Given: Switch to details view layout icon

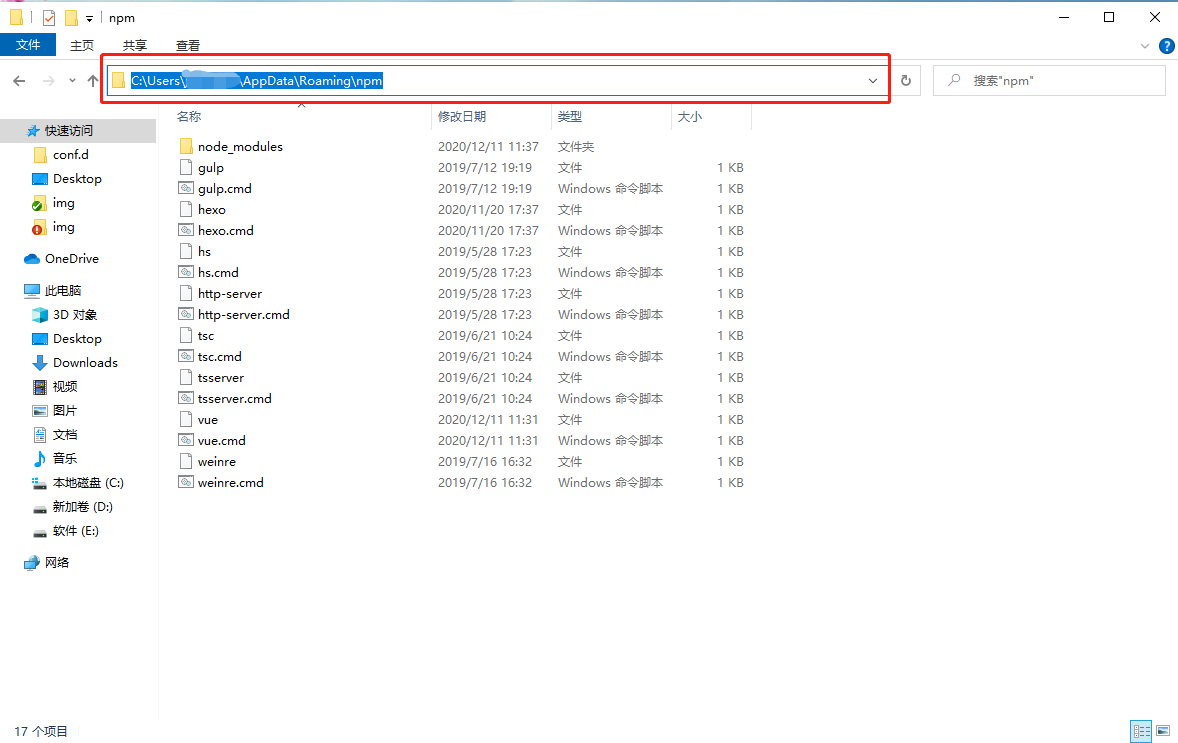Looking at the screenshot, I should tap(1141, 730).
